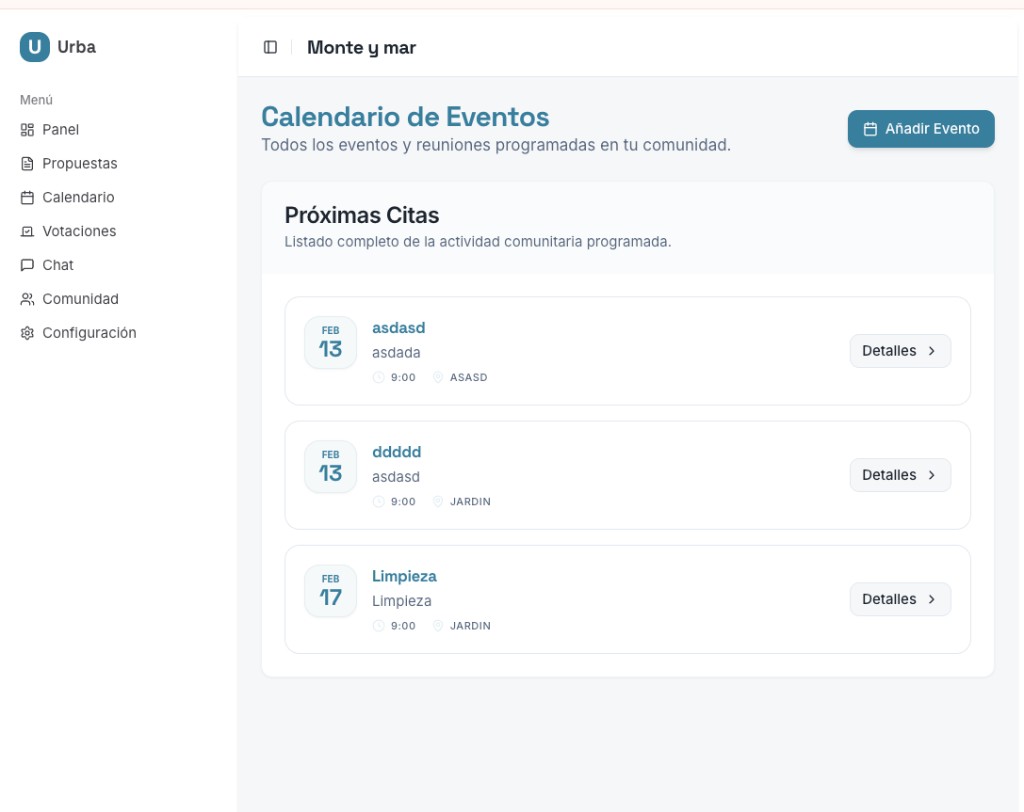Click the Votaciones ballot icon
This screenshot has height=812, width=1024.
coord(28,232)
